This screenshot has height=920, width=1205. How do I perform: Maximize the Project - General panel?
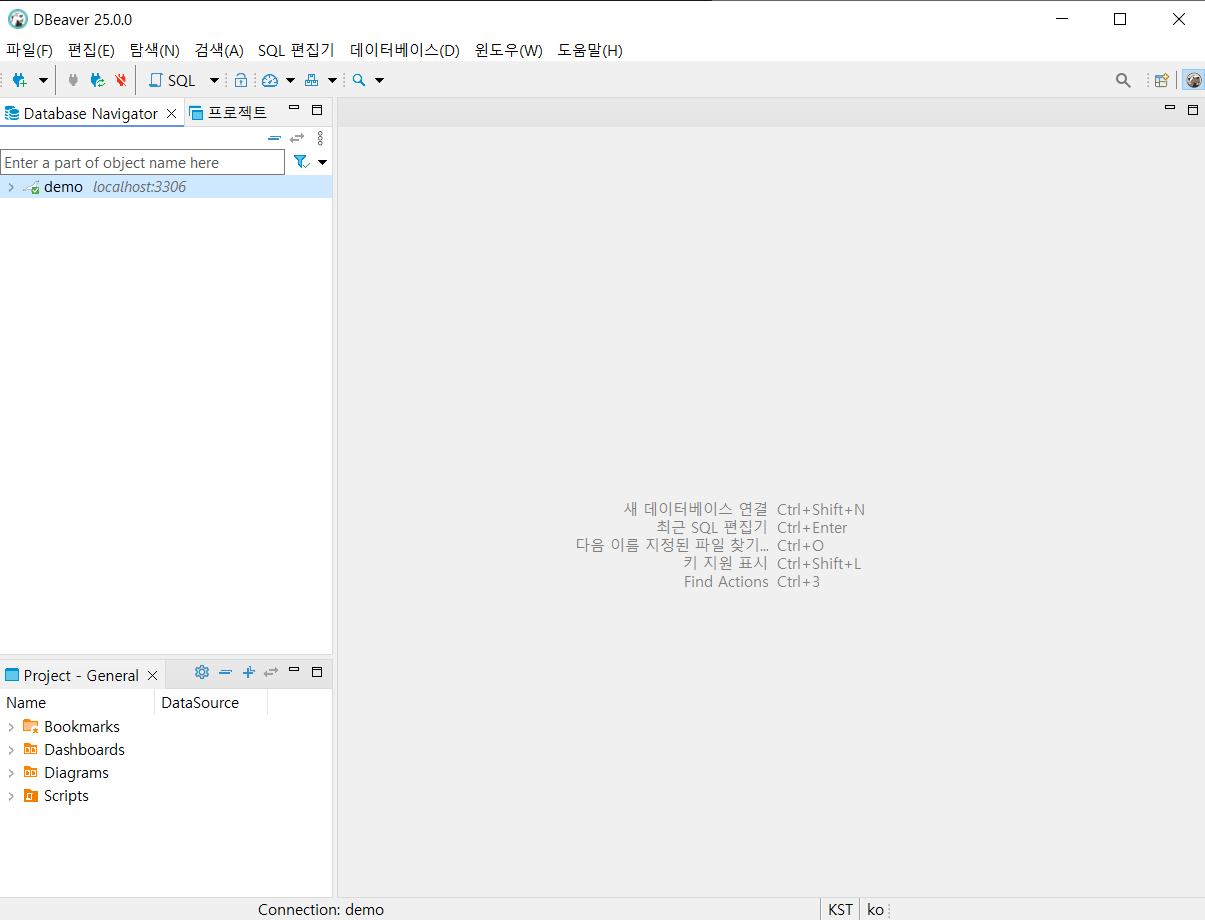(x=317, y=672)
